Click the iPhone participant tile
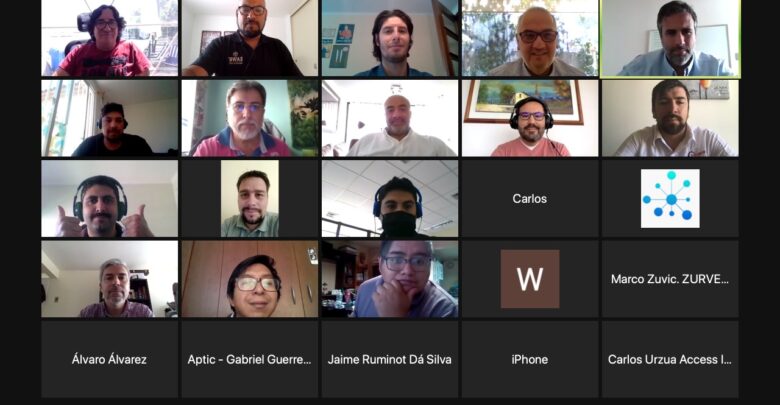The height and width of the screenshot is (405, 780). coord(530,359)
